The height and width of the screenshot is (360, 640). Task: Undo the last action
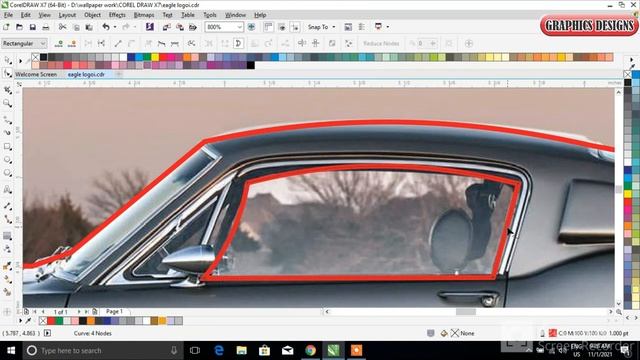click(x=106, y=27)
